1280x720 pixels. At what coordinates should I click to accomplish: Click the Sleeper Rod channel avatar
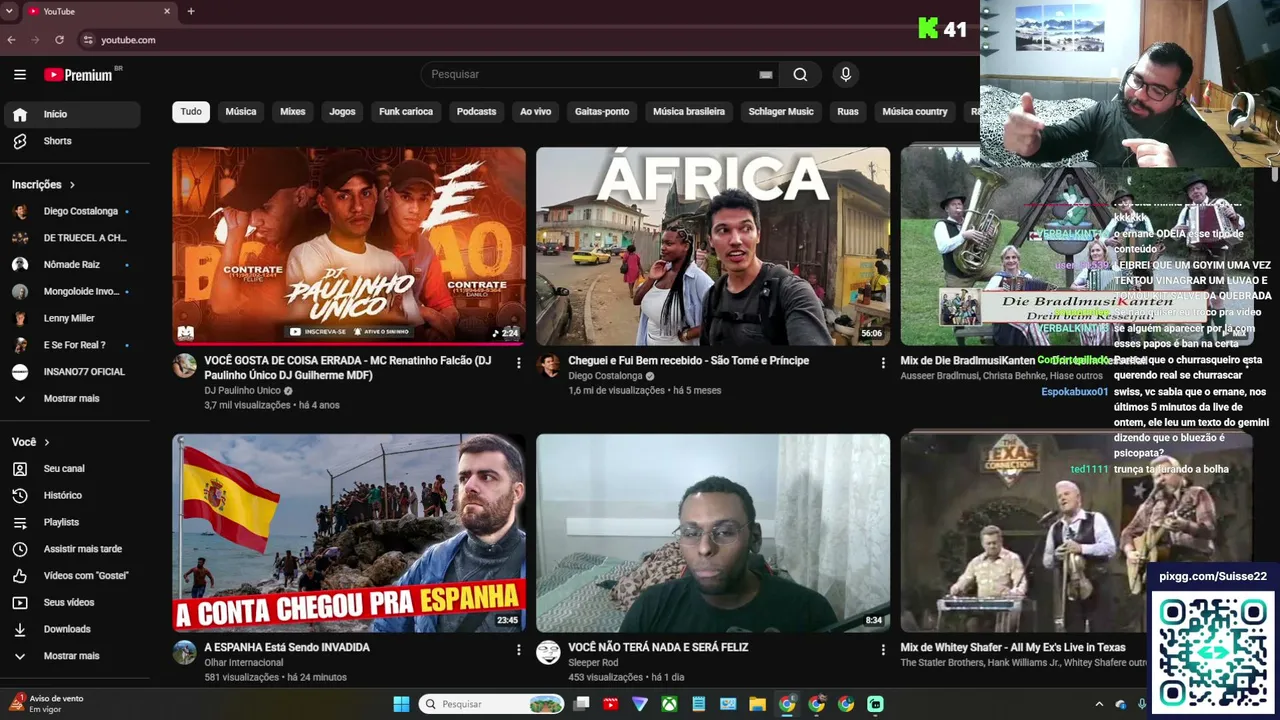coord(549,653)
